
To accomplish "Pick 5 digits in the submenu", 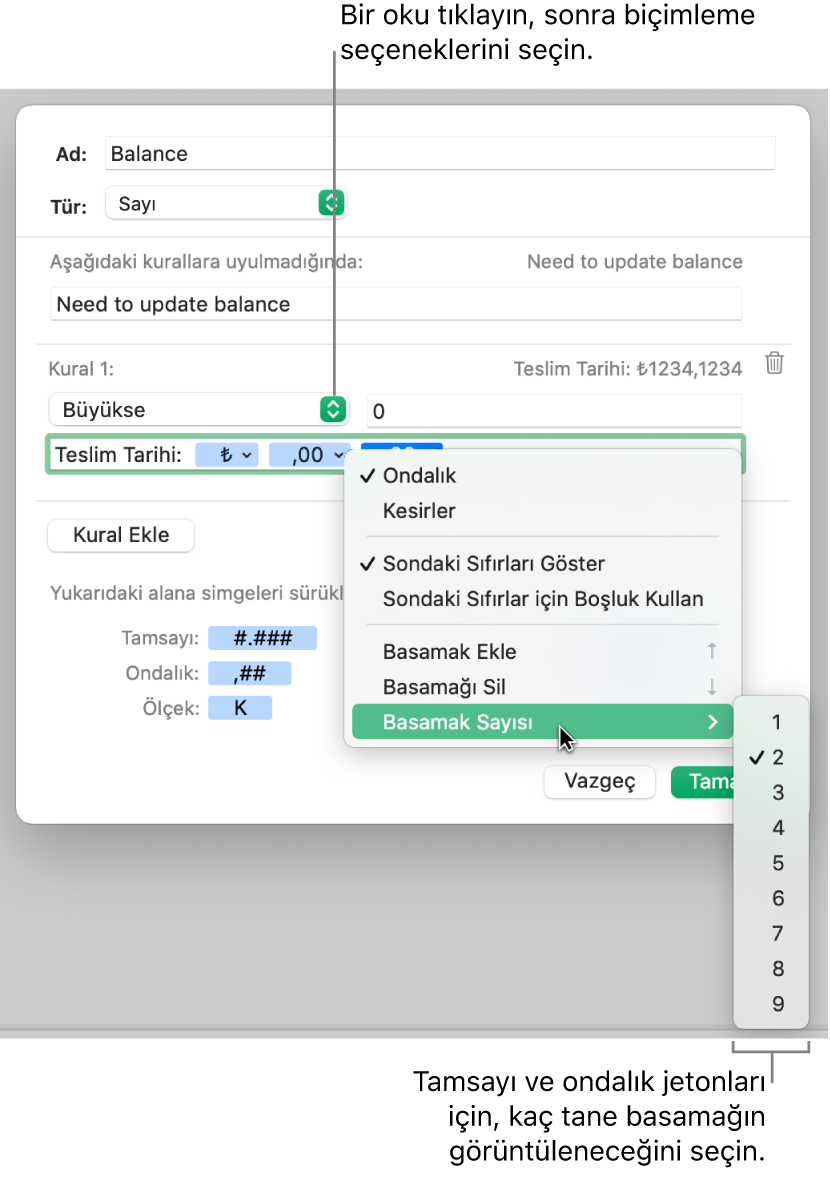I will (x=771, y=863).
